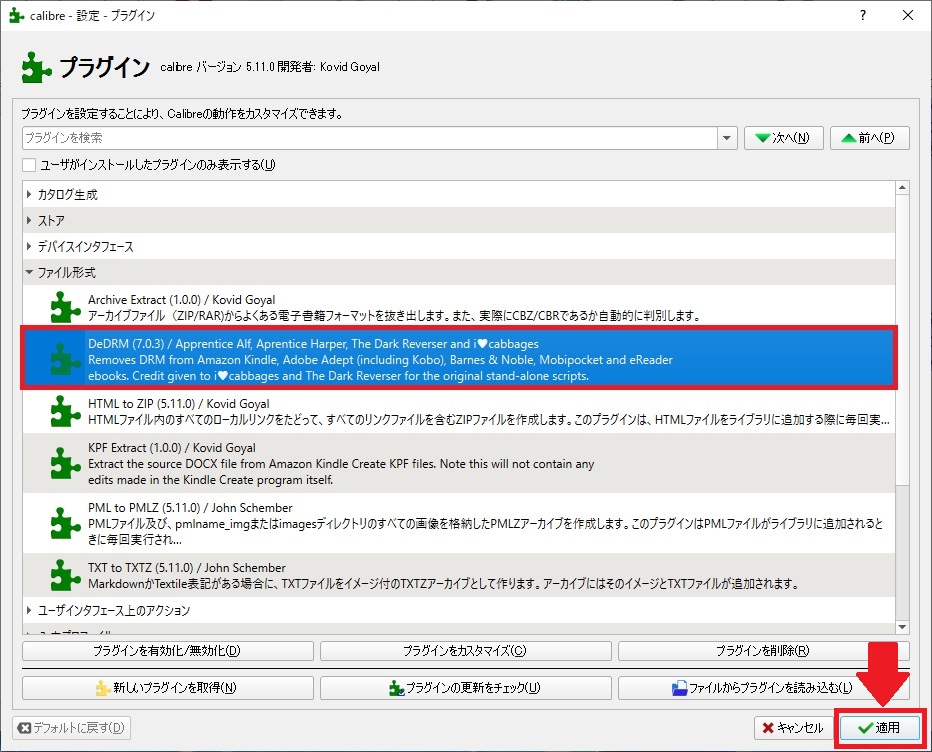The image size is (932, 752).
Task: Click the PML to PMLZ plugin icon
Action: (65, 523)
